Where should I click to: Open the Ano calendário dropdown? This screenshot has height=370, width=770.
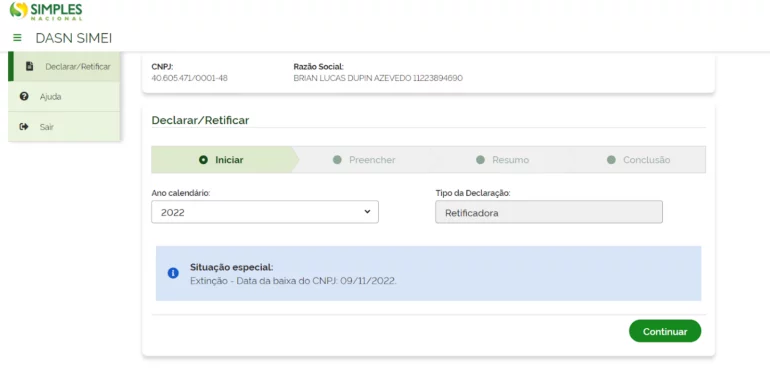click(x=265, y=212)
